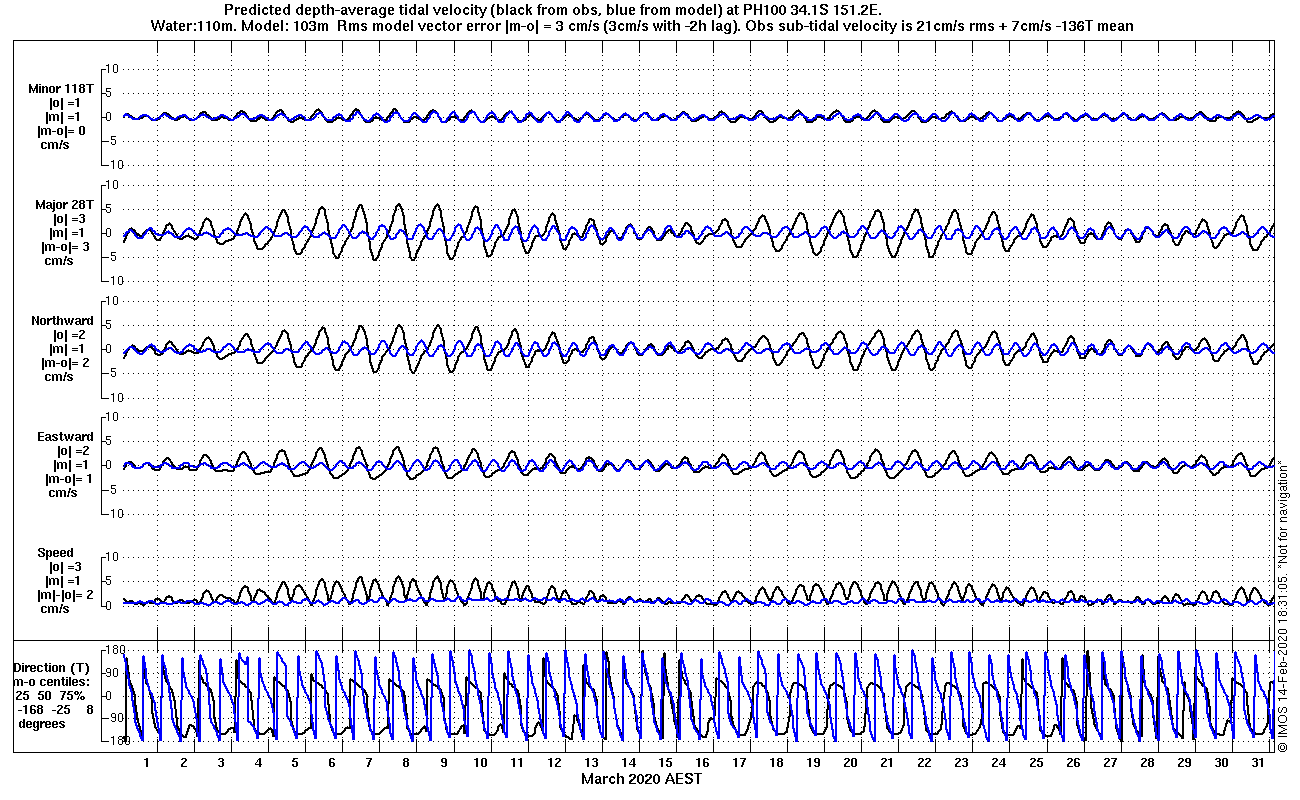Click day 6 on the date axis

click(x=331, y=762)
